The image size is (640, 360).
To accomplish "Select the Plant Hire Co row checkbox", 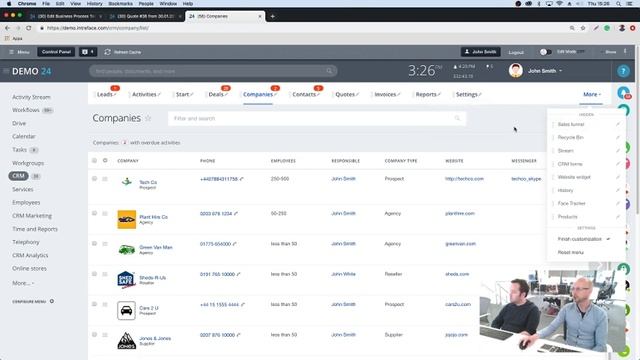I will click(94, 213).
